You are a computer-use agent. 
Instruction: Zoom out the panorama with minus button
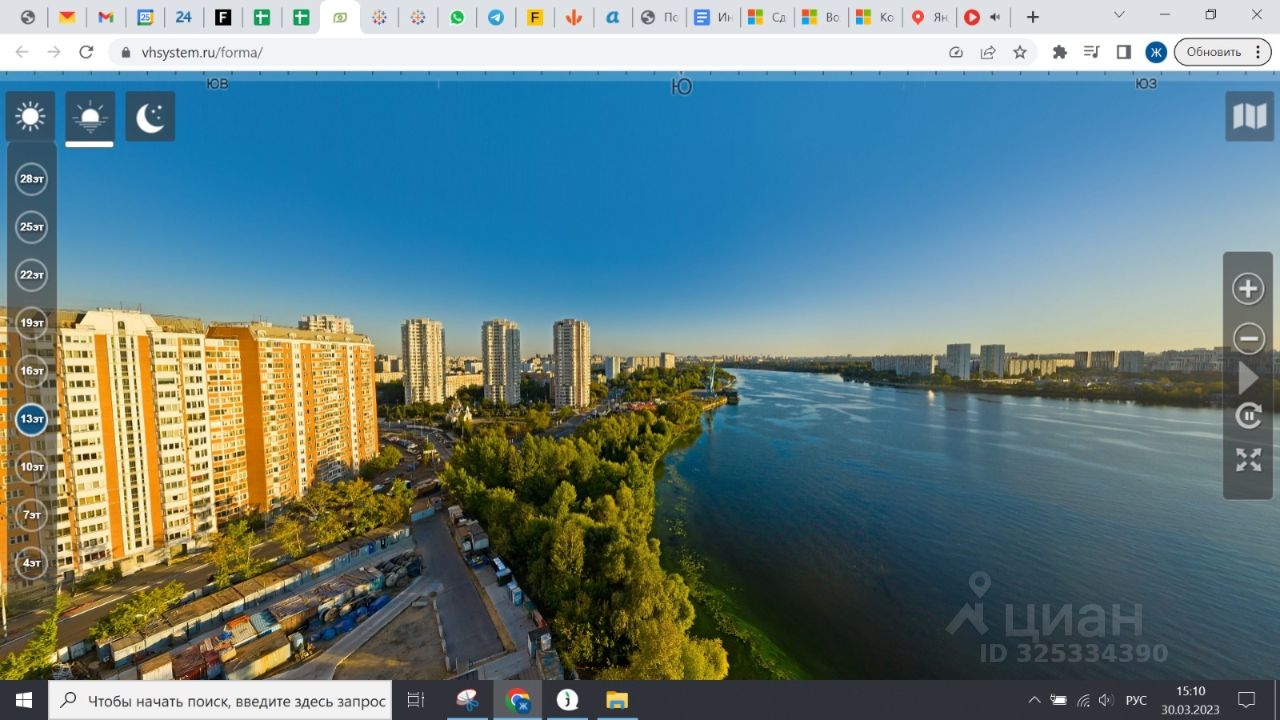pyautogui.click(x=1248, y=338)
